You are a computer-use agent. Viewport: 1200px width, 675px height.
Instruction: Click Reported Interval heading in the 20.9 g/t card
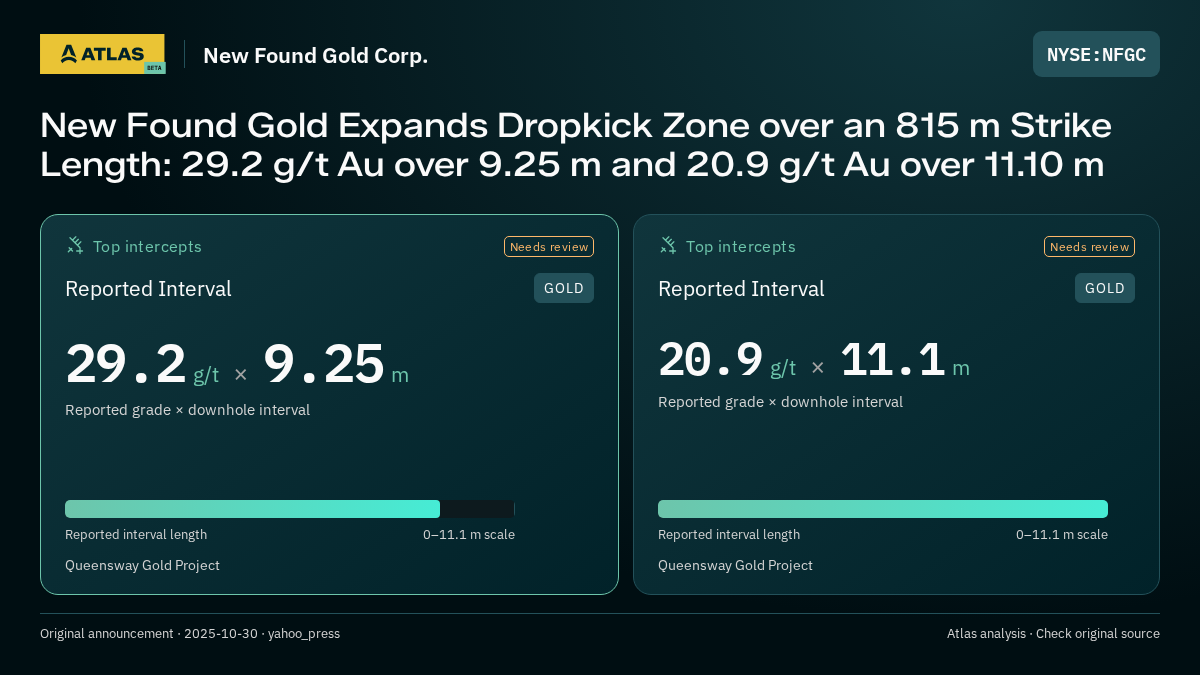click(741, 289)
